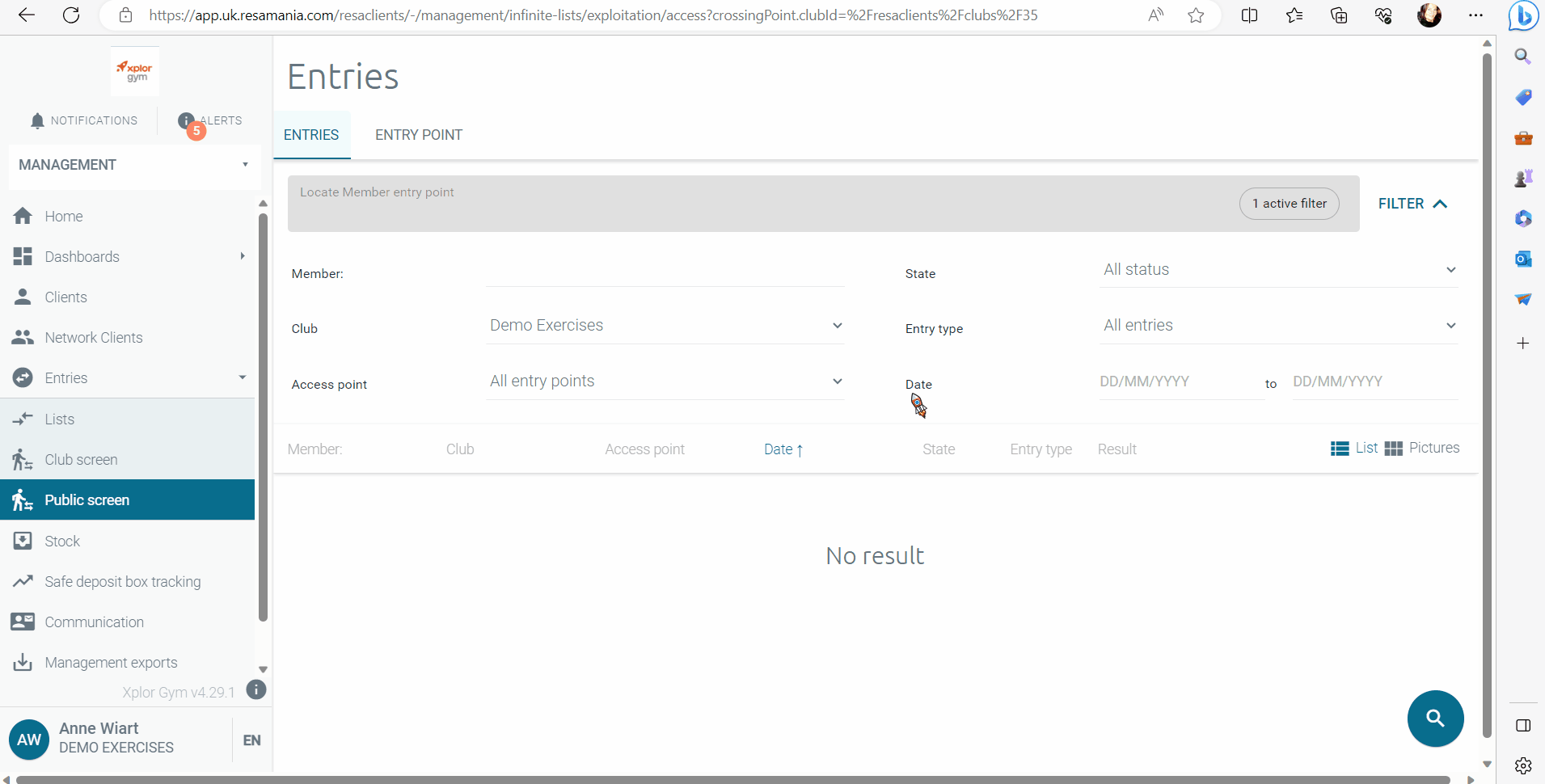Toggle sort on Date column header
Screen dimensions: 1545x784
783,449
